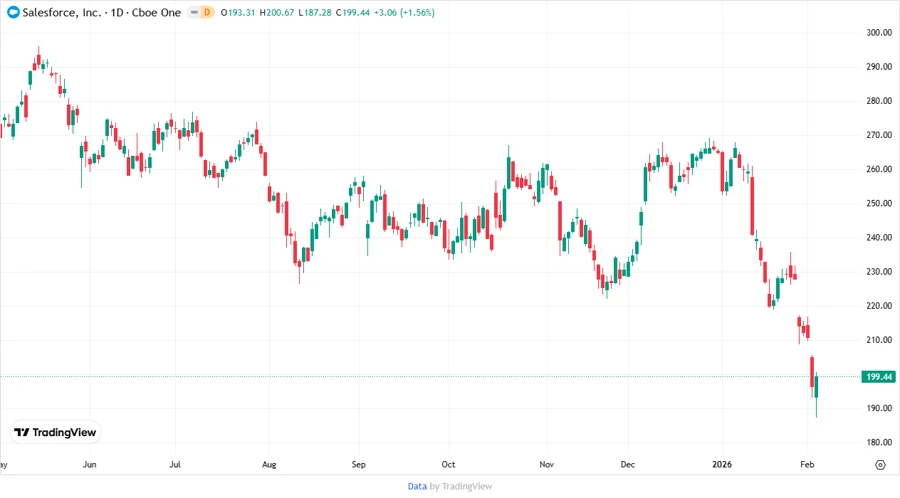The height and width of the screenshot is (498, 900).
Task: Open the chart settings gear icon
Action: click(x=880, y=465)
